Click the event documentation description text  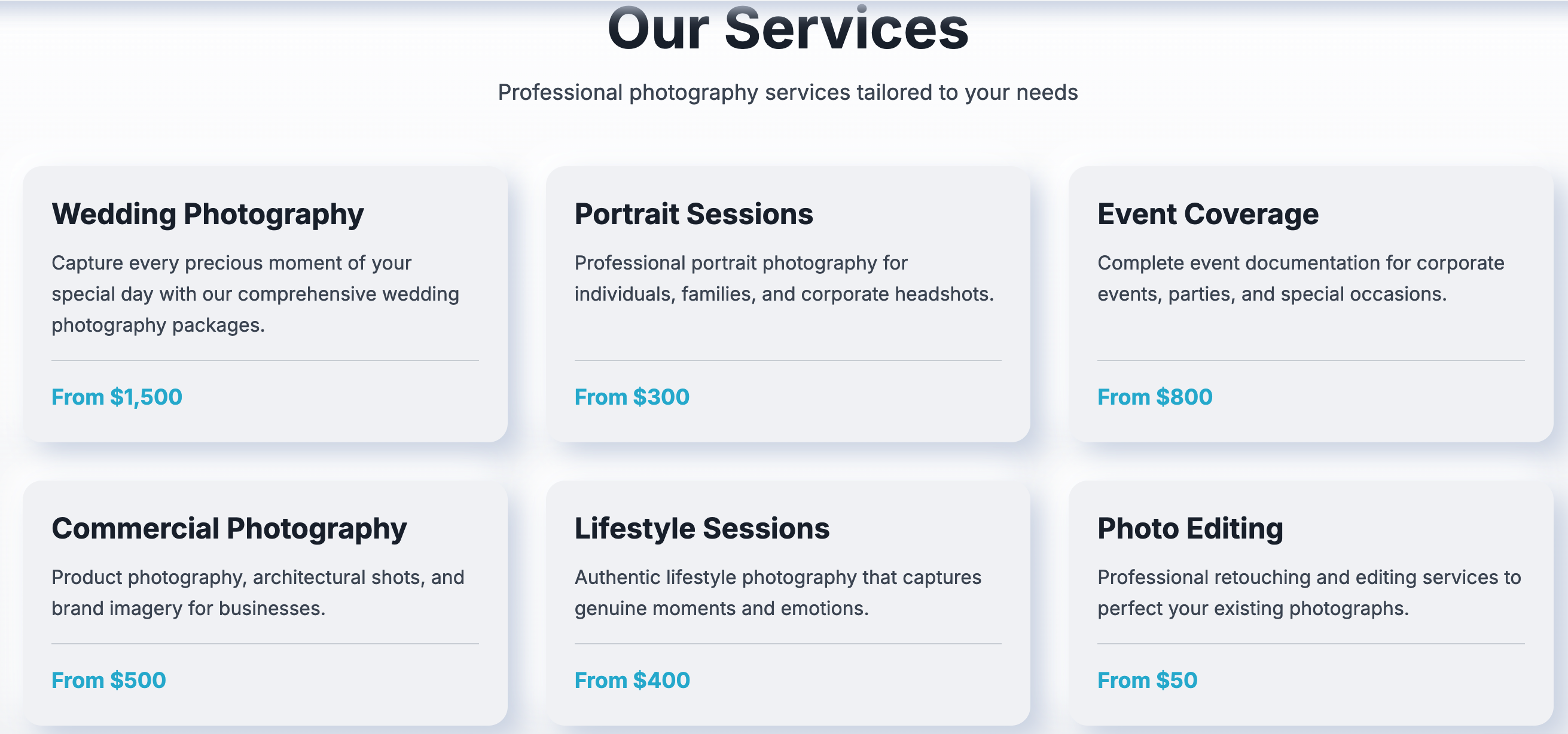pyautogui.click(x=1300, y=279)
